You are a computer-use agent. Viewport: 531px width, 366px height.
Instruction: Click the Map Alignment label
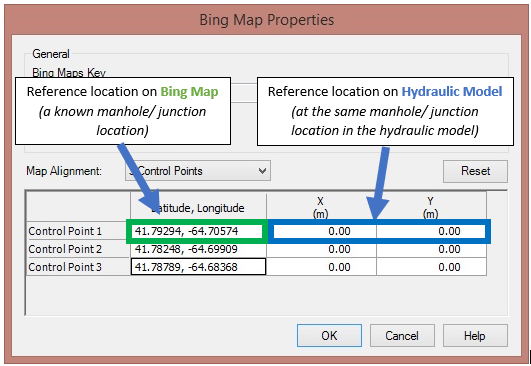coord(64,171)
